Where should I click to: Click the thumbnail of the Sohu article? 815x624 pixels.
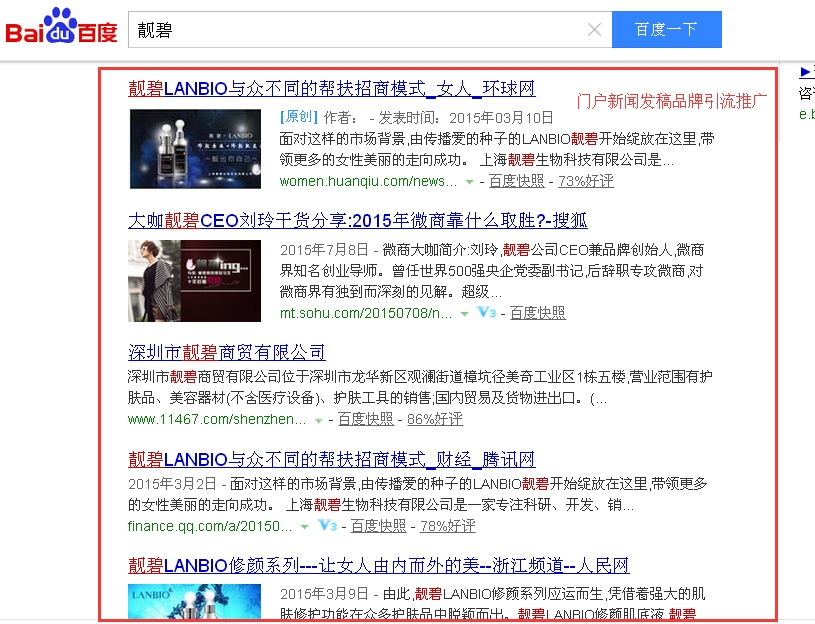point(195,281)
